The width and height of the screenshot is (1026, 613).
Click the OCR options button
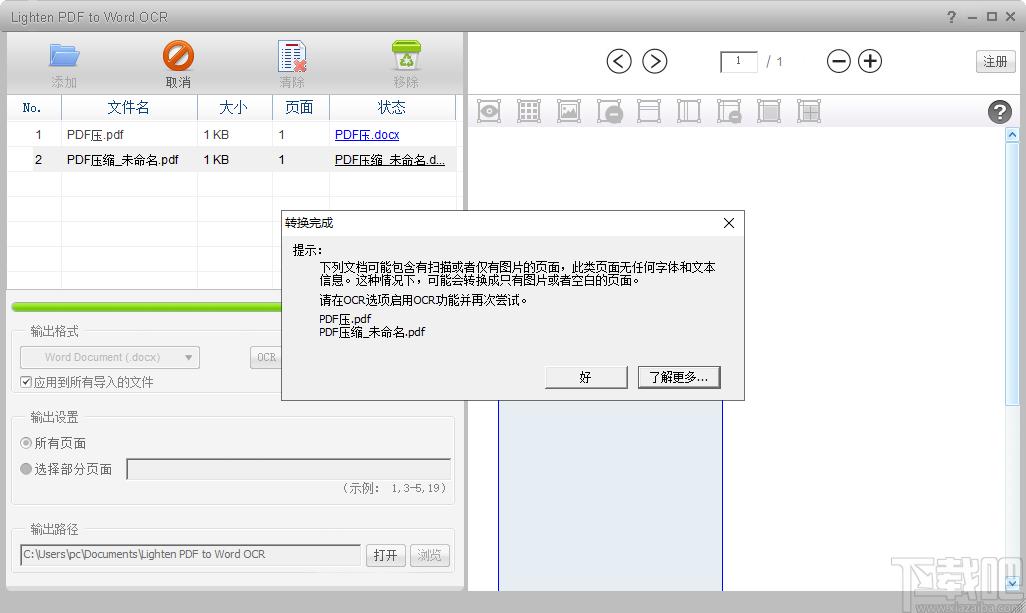point(266,357)
